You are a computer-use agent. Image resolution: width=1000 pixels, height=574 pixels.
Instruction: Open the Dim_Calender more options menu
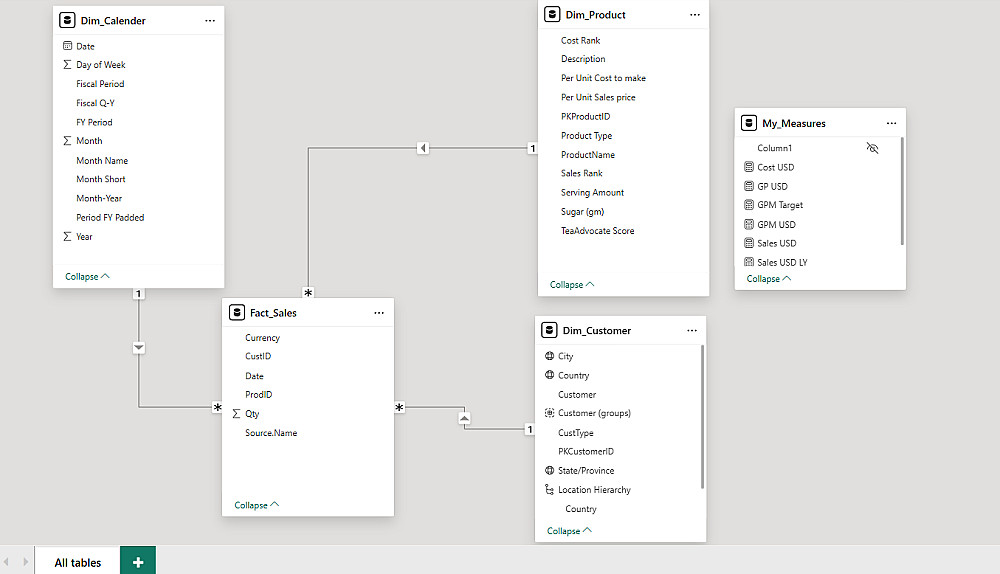coord(210,20)
